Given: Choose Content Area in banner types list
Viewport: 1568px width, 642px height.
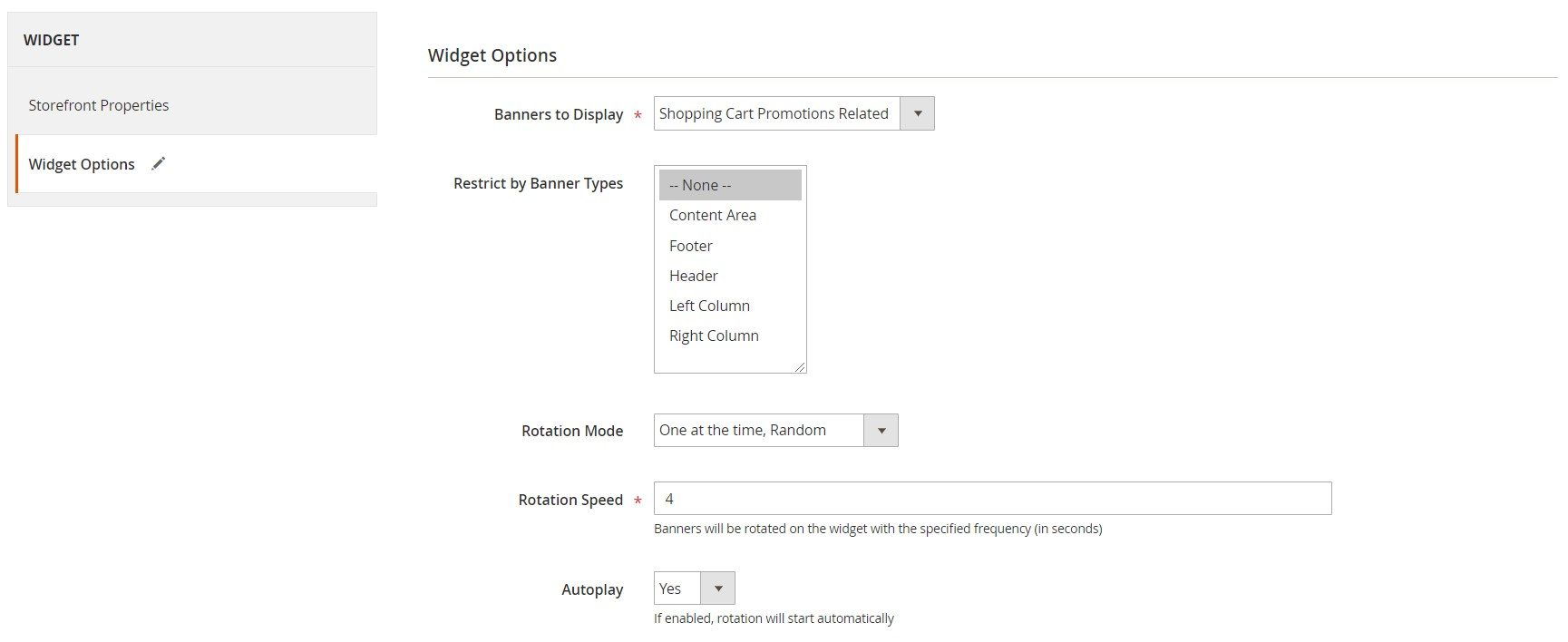Looking at the screenshot, I should tap(712, 215).
